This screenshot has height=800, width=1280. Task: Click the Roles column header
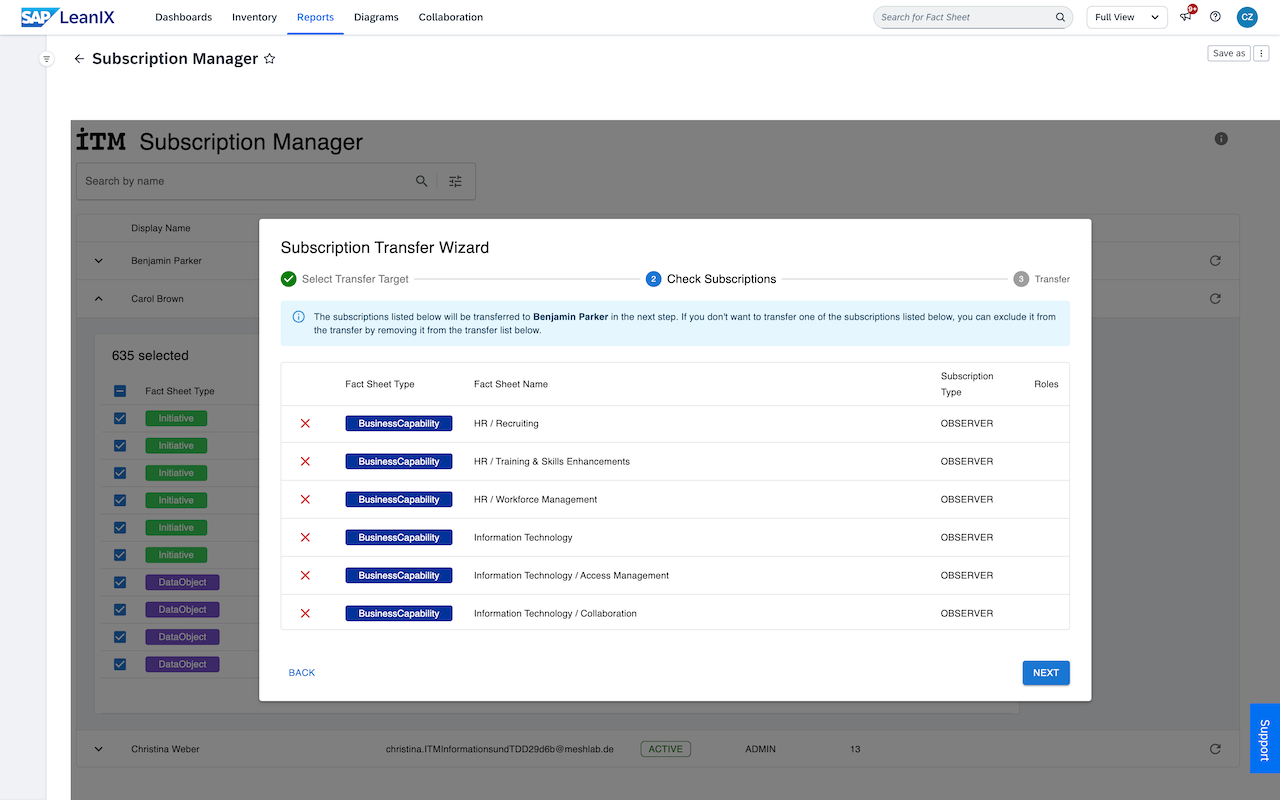coord(1046,384)
